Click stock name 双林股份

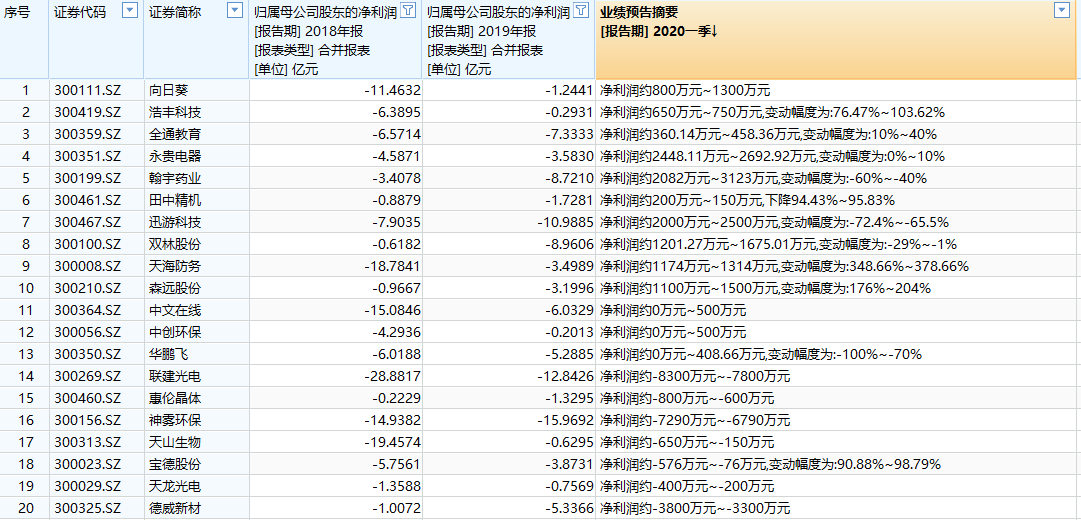175,244
